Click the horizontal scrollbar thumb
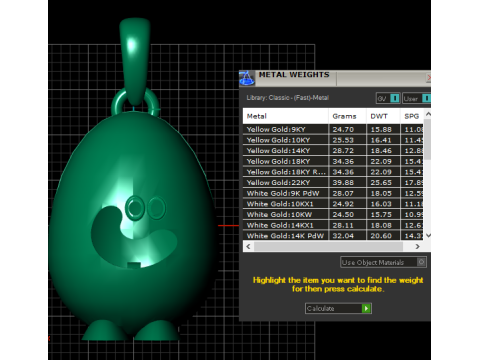The height and width of the screenshot is (360, 480). (328, 246)
